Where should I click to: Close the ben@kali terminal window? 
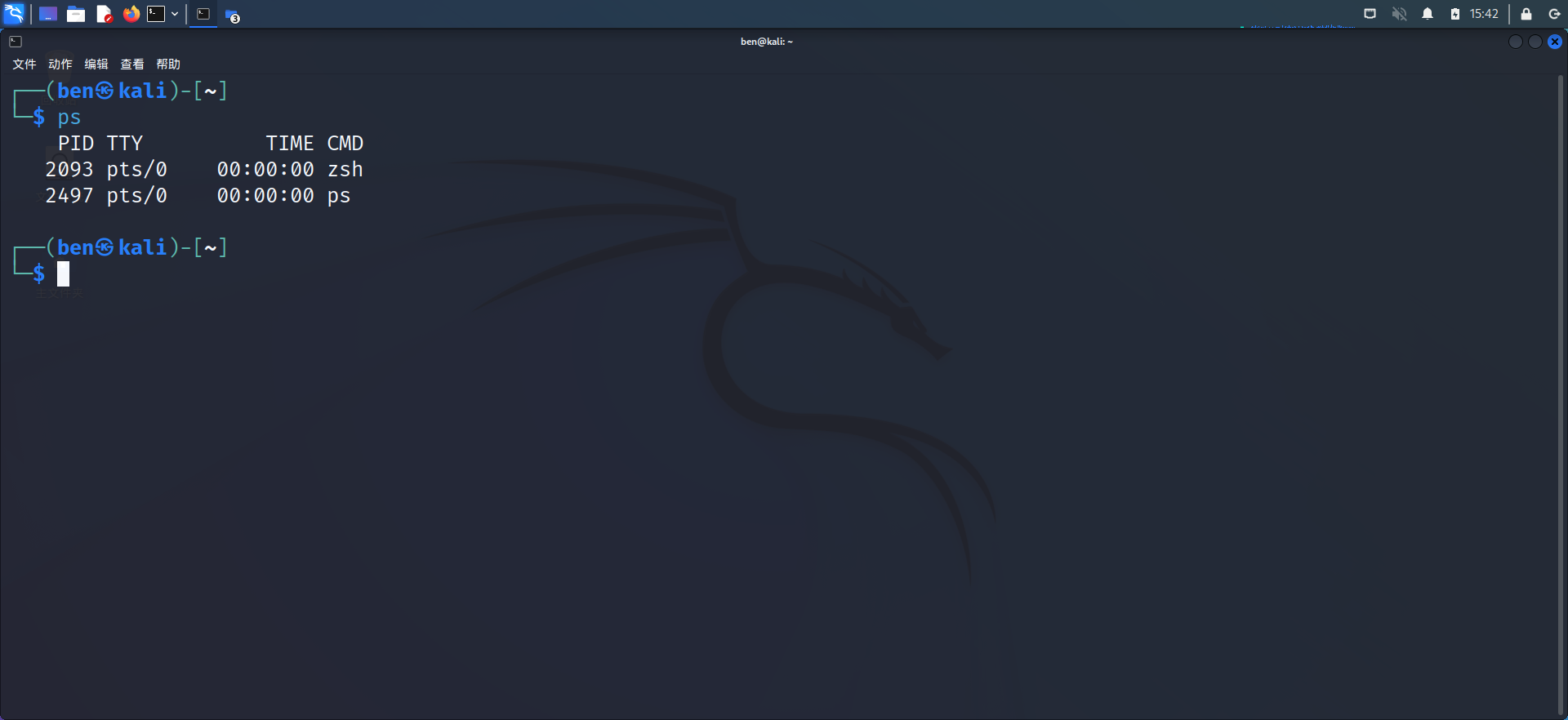(1555, 42)
